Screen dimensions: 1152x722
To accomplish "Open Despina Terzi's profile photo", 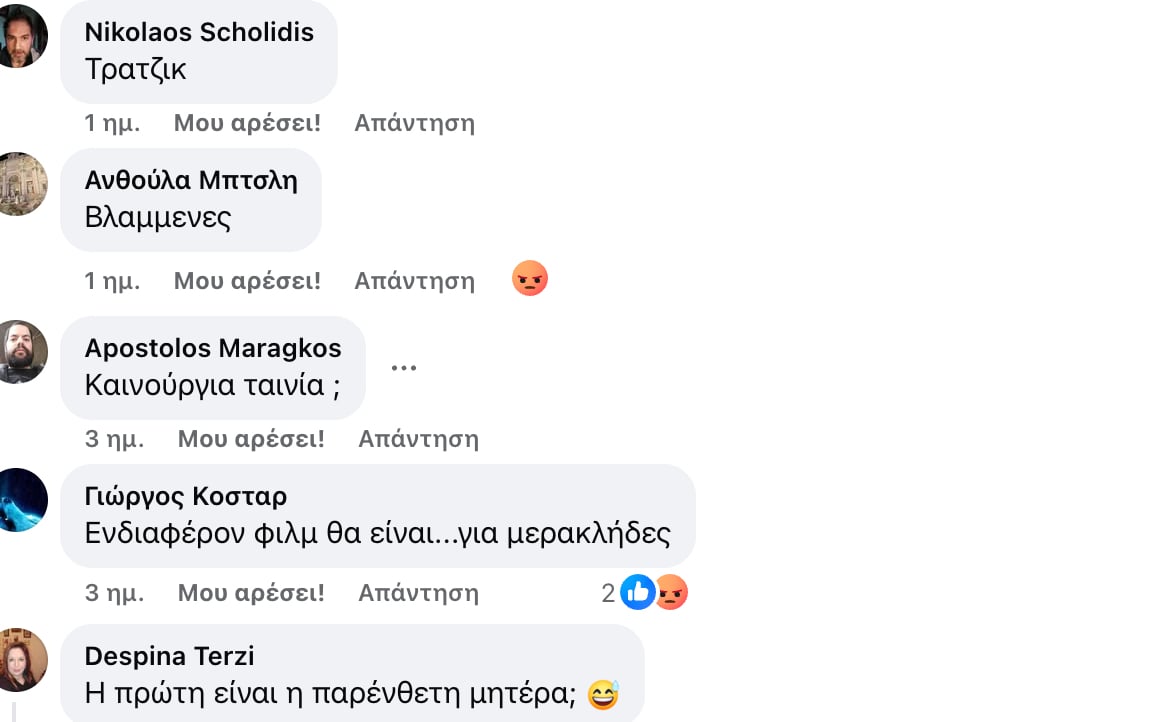I will pyautogui.click(x=18, y=660).
